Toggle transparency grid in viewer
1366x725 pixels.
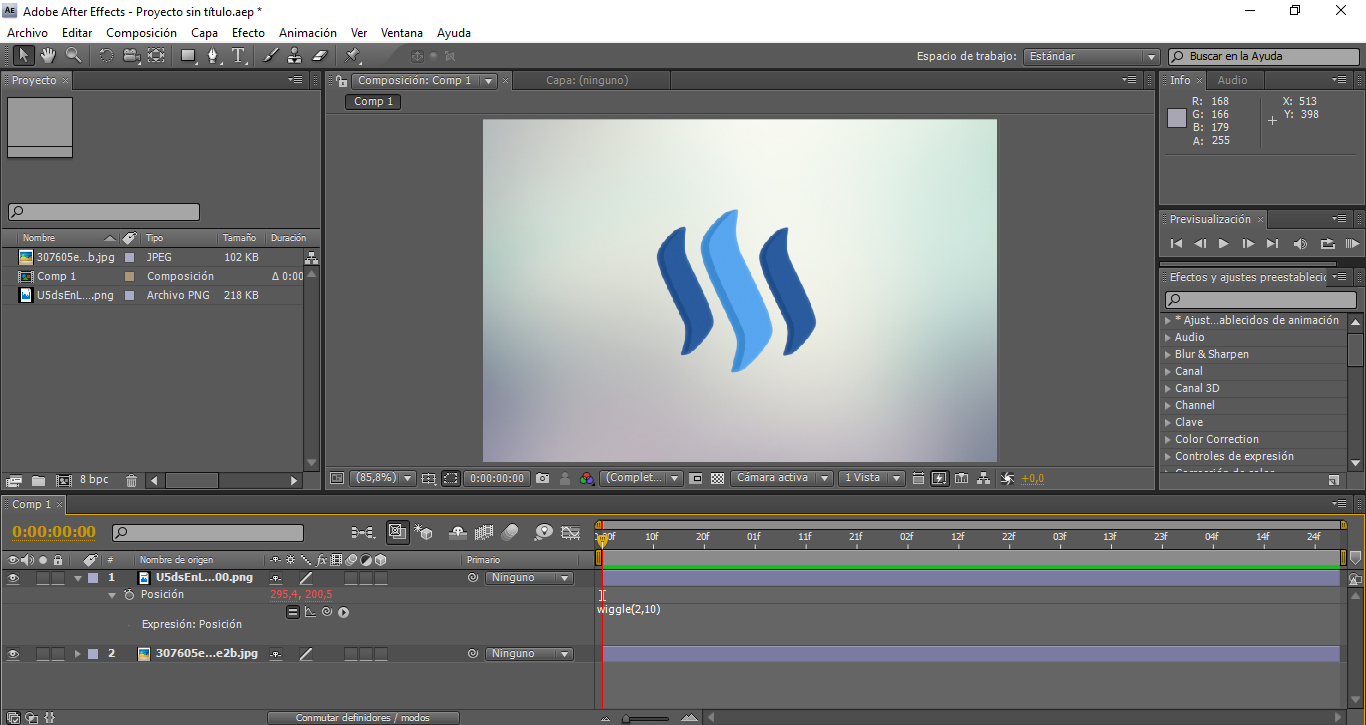tap(717, 478)
